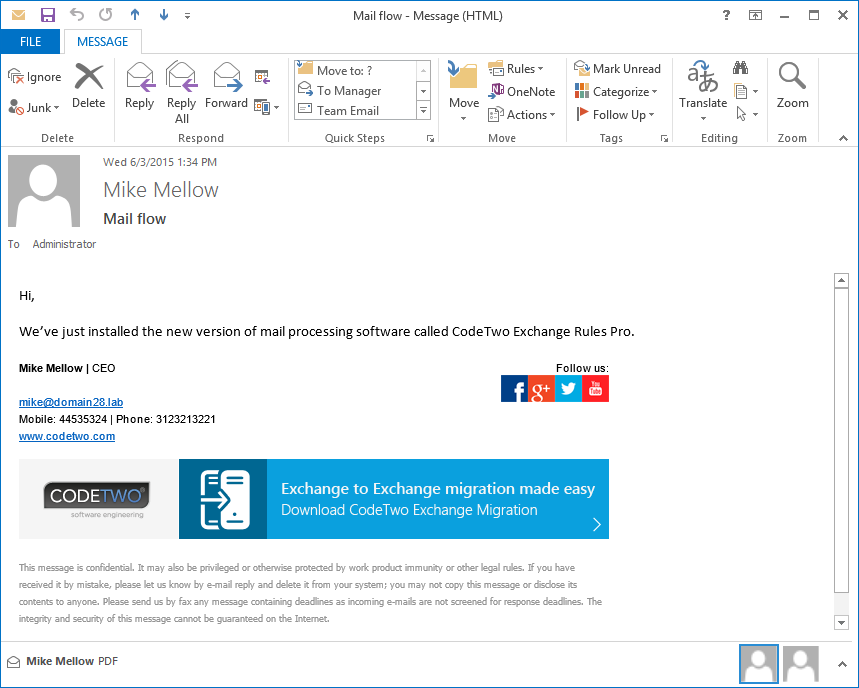Expand the Quick Steps gallery
859x688 pixels.
423,111
